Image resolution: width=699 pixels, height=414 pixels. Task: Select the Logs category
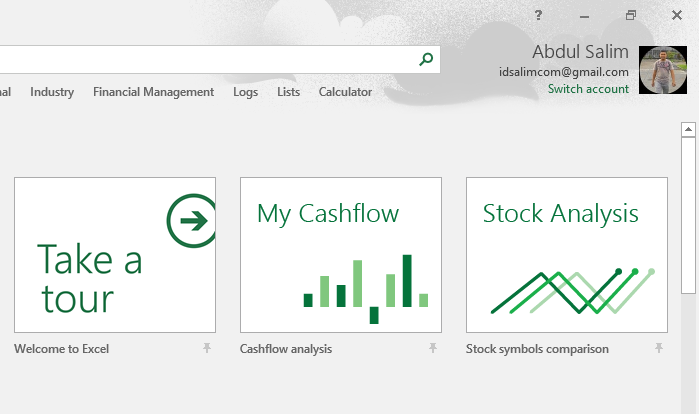tap(246, 92)
